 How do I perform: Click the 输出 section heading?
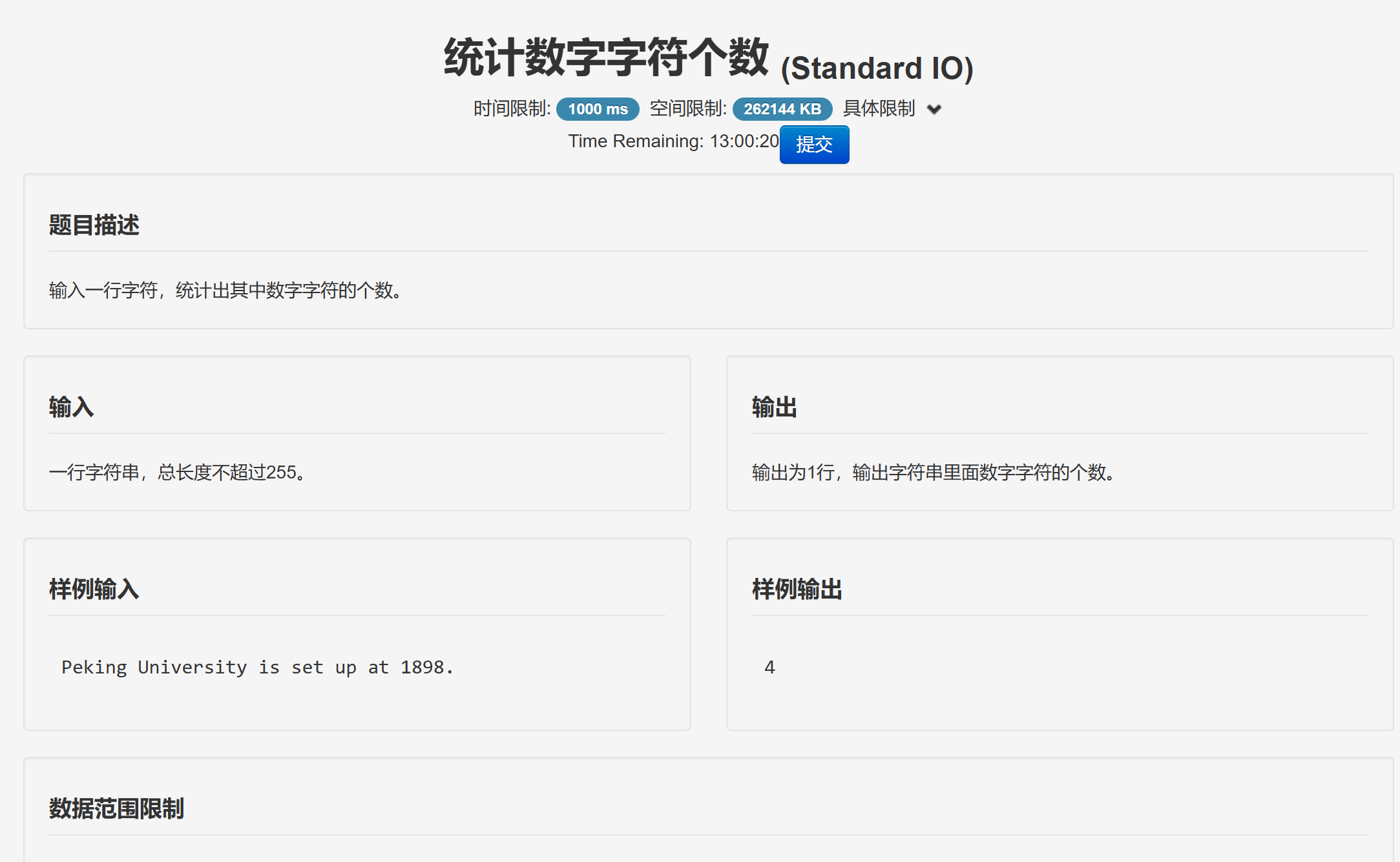[x=775, y=407]
